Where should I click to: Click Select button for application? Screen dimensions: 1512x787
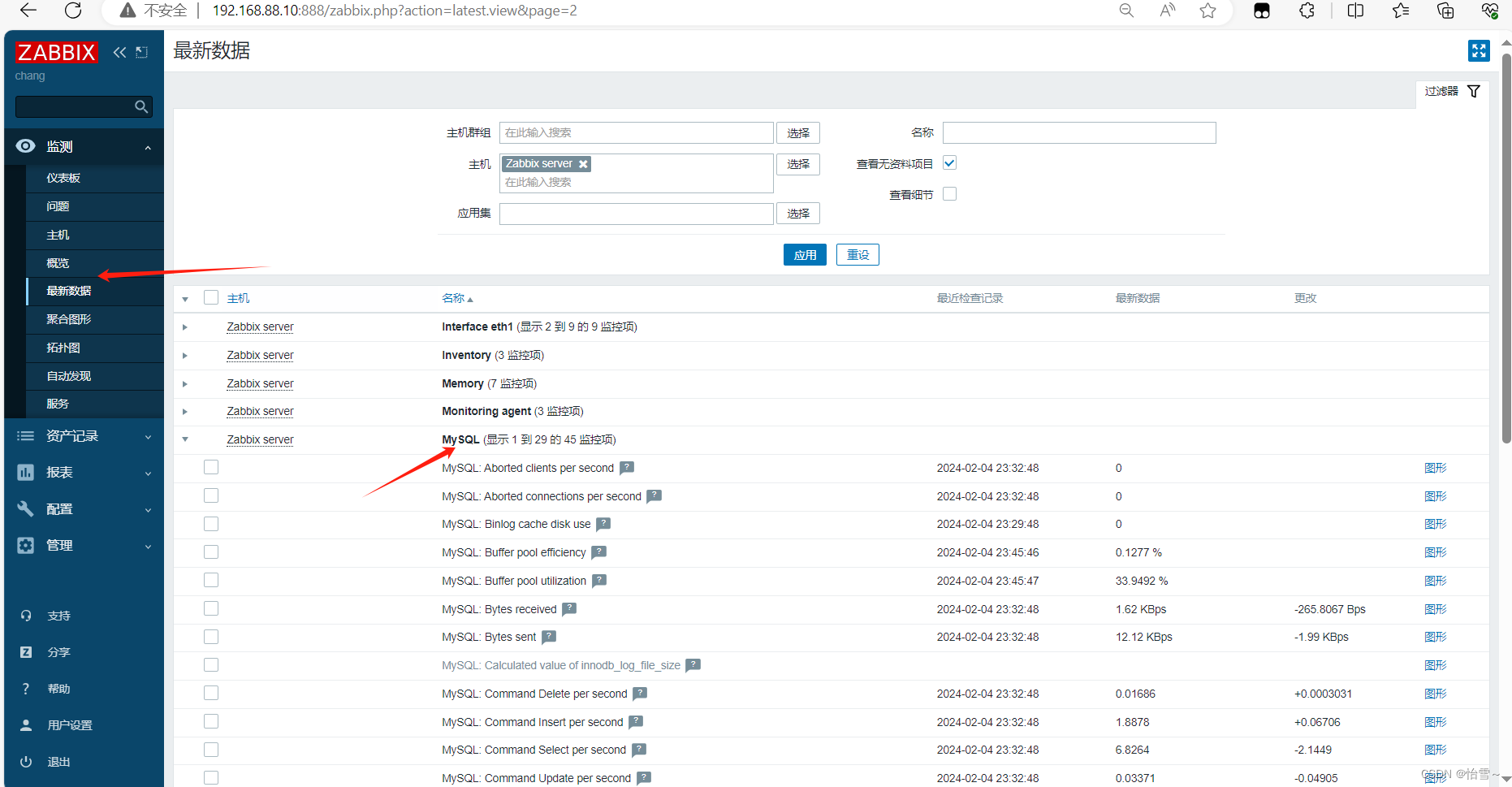(x=798, y=214)
